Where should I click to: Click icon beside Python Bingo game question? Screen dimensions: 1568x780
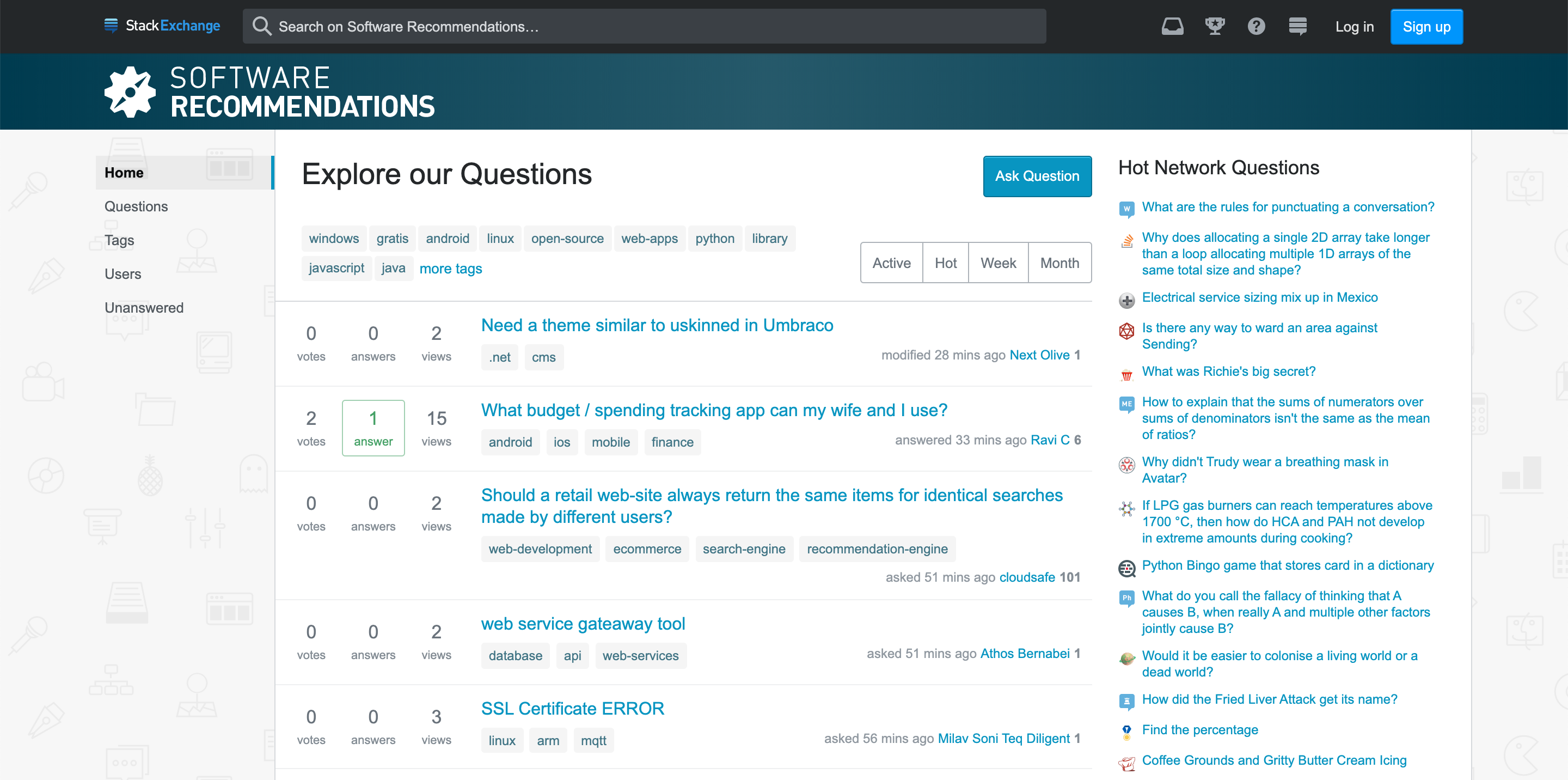[1126, 569]
